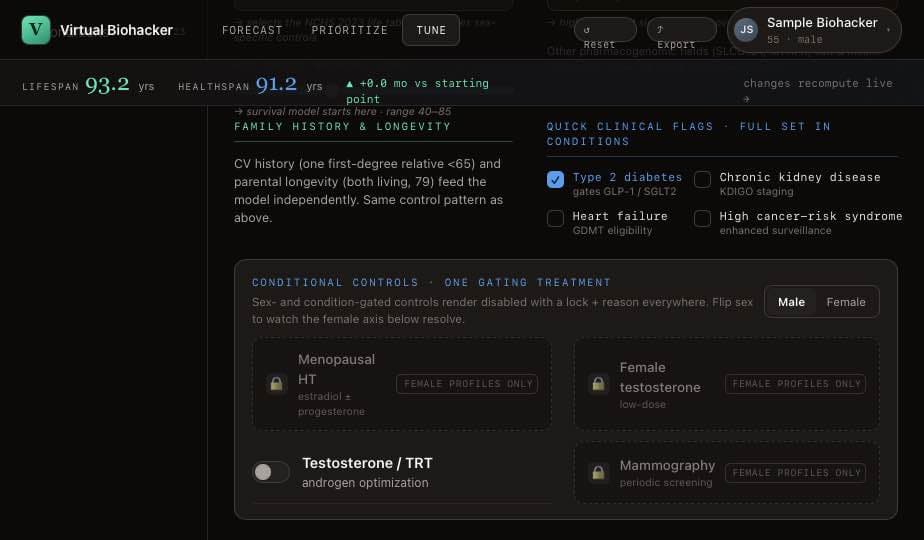
Task: Click the Female Profiles Only badge for Mammography
Action: [796, 473]
